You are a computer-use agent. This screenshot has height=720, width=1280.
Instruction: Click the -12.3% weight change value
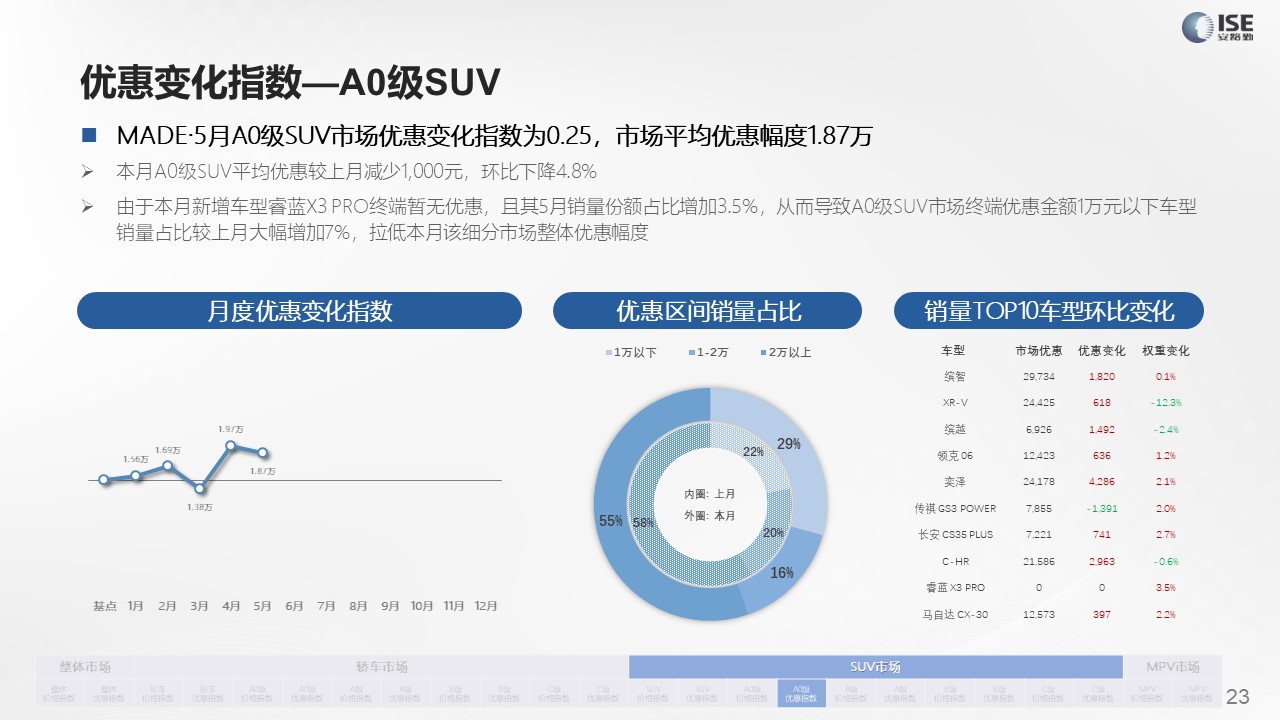(x=1166, y=403)
